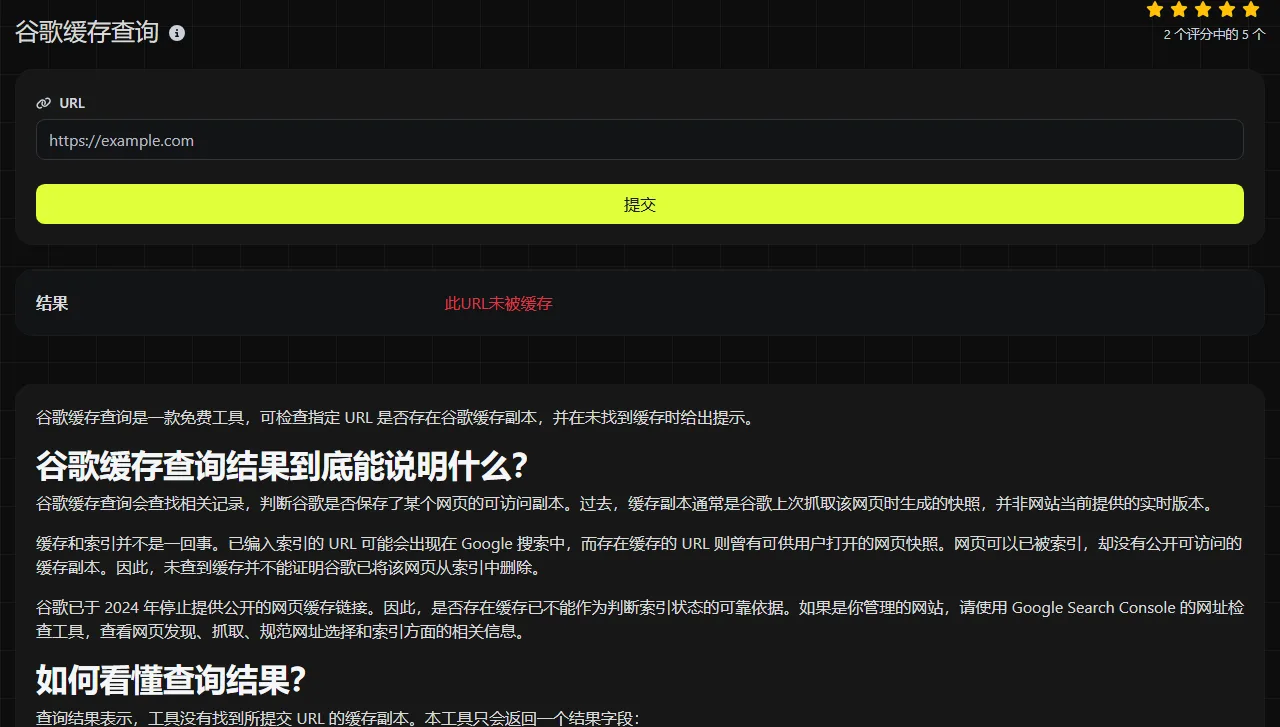Click the yellow 提交 submit button

point(640,204)
